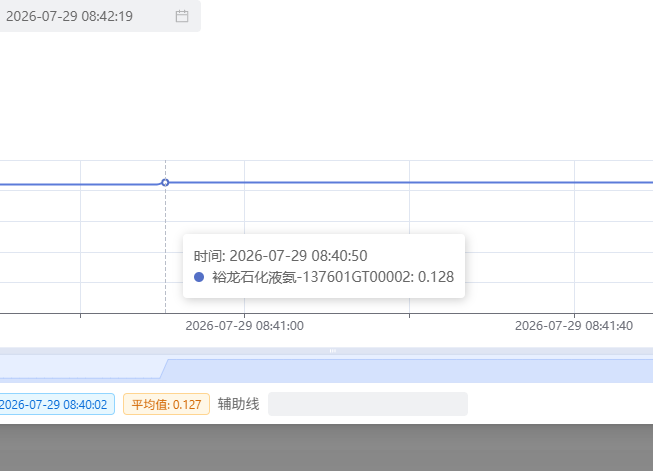Click the orange 平均值: 0.127 tag

coord(166,404)
